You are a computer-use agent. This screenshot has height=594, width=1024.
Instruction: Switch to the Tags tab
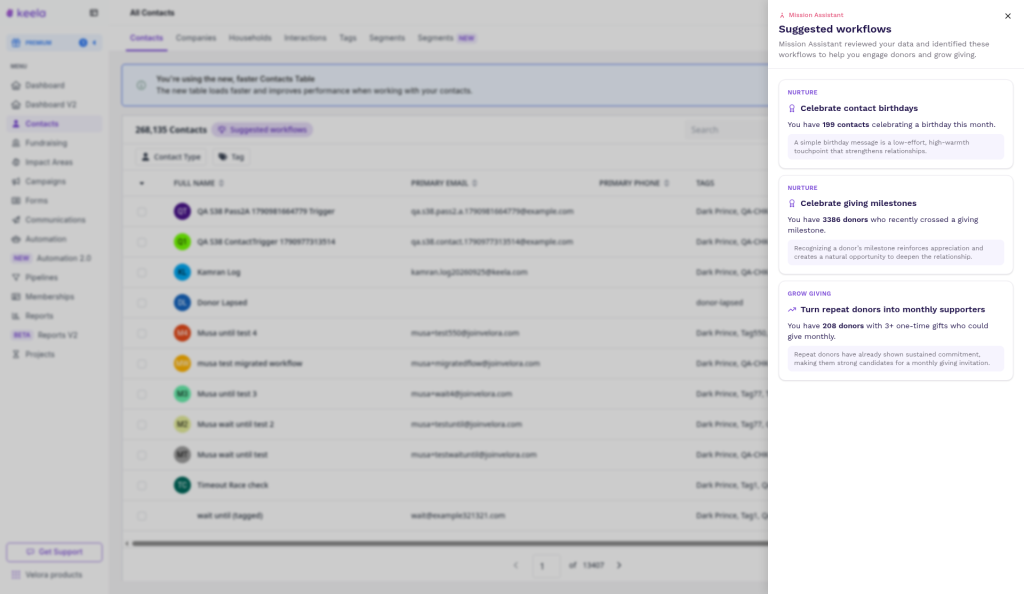pyautogui.click(x=348, y=38)
